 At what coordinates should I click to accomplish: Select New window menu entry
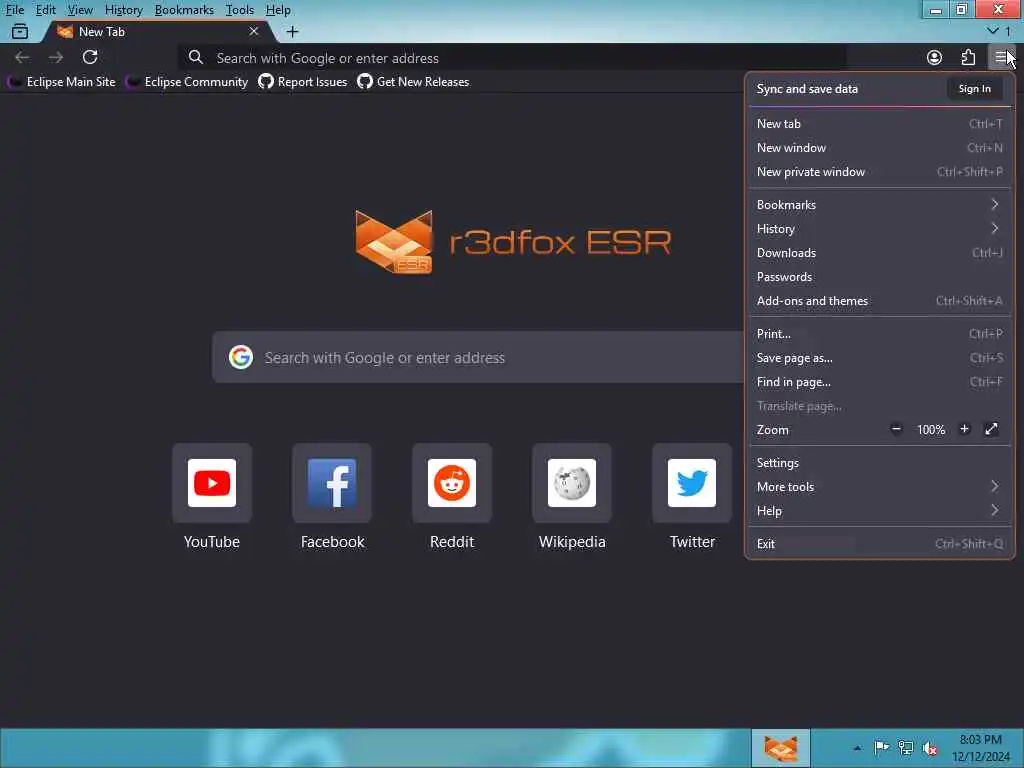pyautogui.click(x=879, y=148)
